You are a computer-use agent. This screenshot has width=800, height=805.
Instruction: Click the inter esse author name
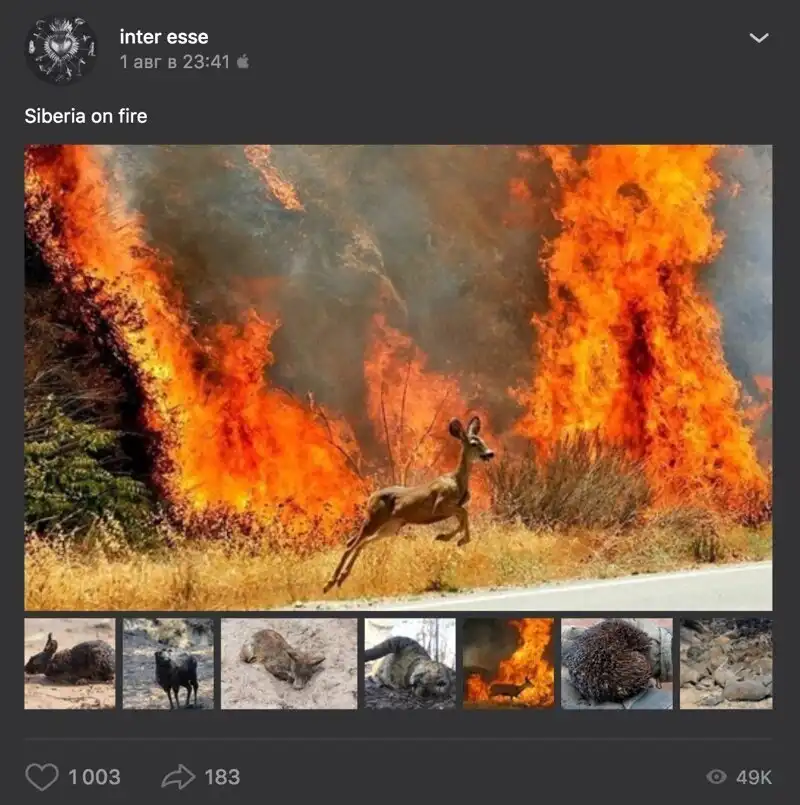coord(164,37)
